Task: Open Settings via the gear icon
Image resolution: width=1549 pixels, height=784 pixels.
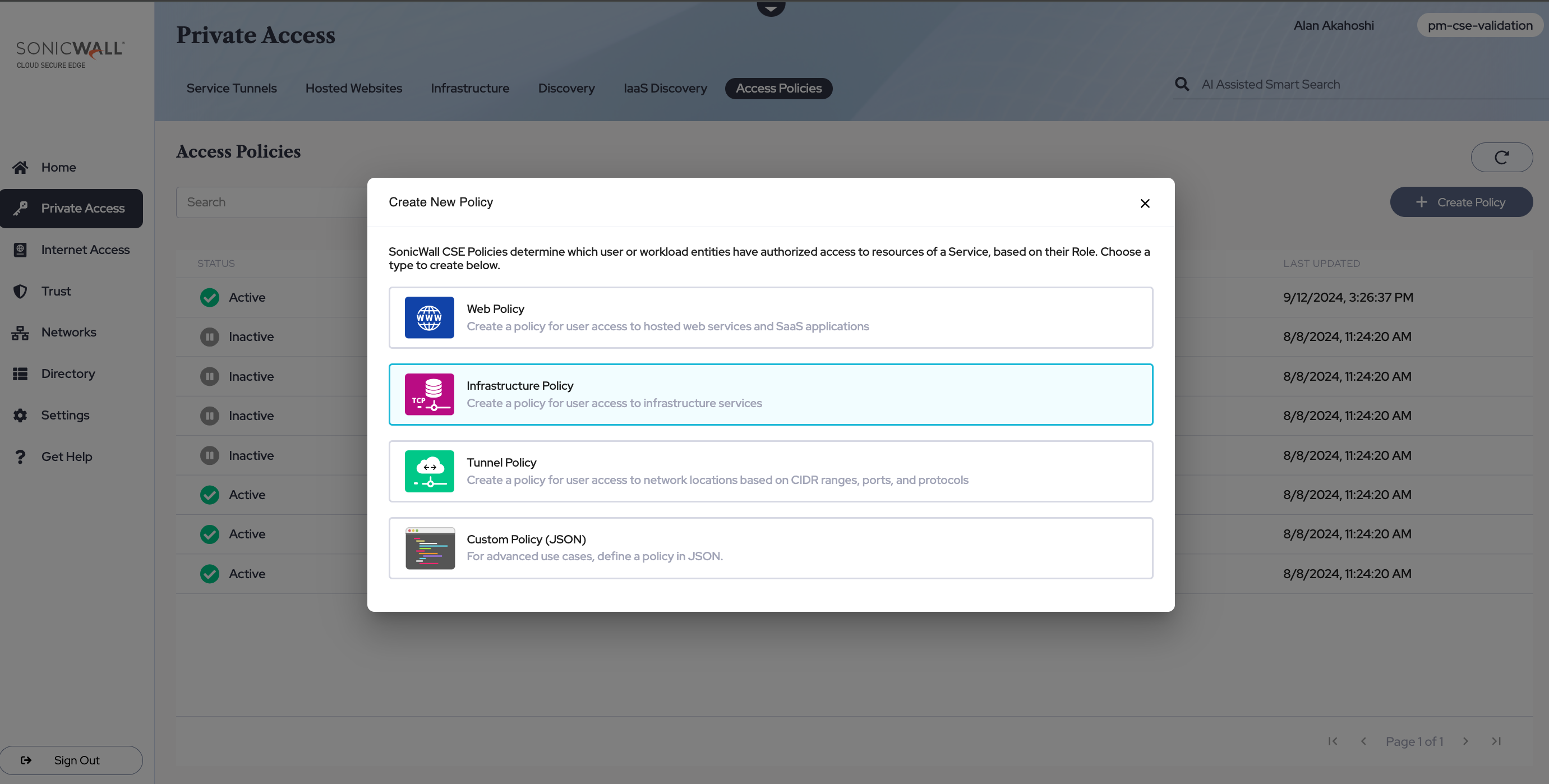Action: (20, 415)
